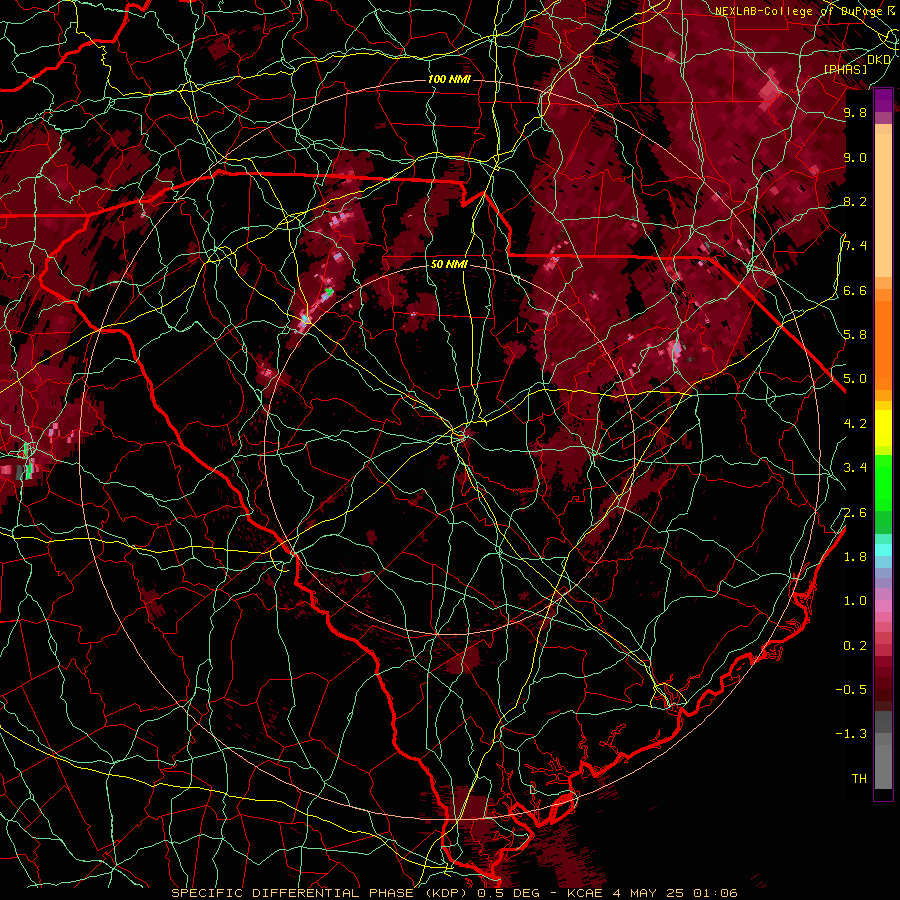The width and height of the screenshot is (900, 900).
Task: Click the 1.0 scale label
Action: point(855,601)
